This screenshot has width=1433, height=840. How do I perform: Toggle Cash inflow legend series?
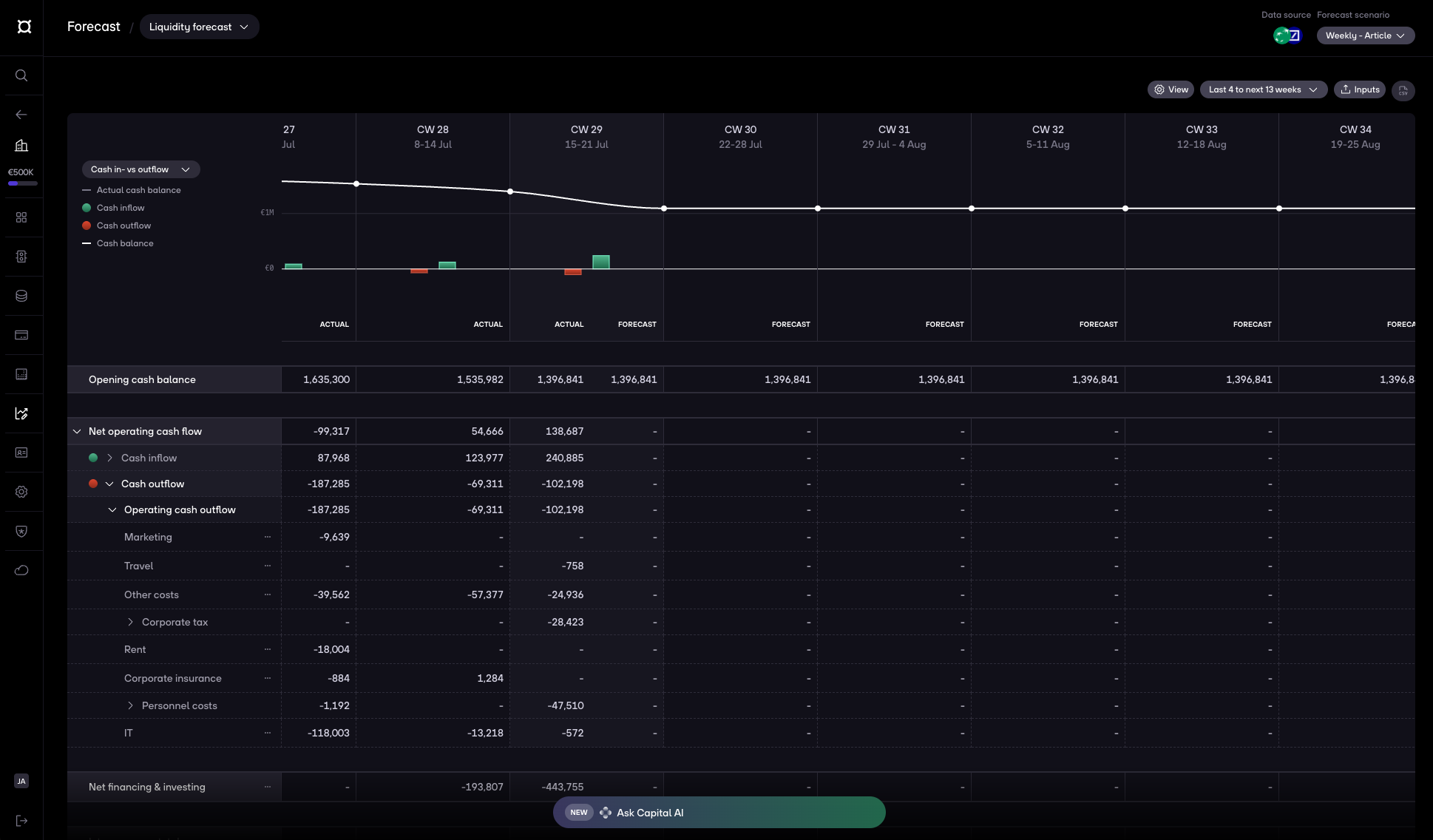[x=120, y=208]
